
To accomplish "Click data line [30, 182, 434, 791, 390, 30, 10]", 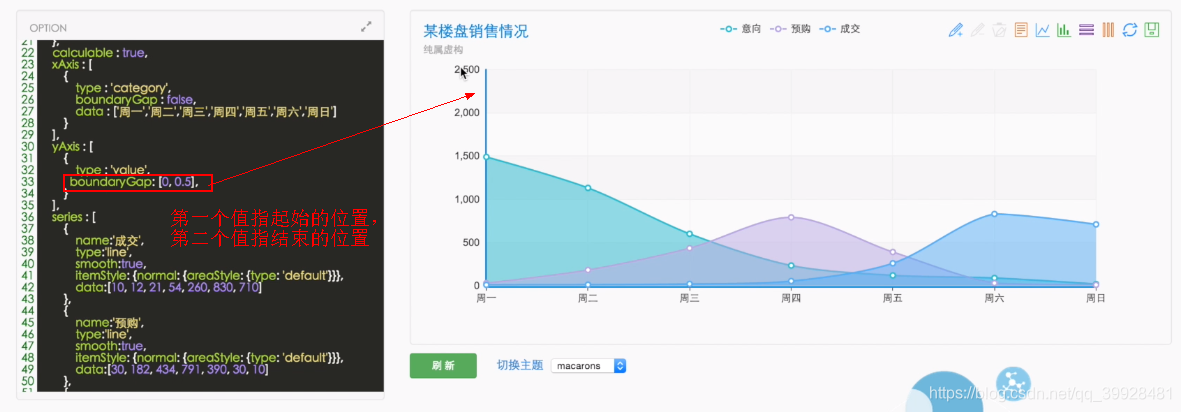I will [x=172, y=371].
